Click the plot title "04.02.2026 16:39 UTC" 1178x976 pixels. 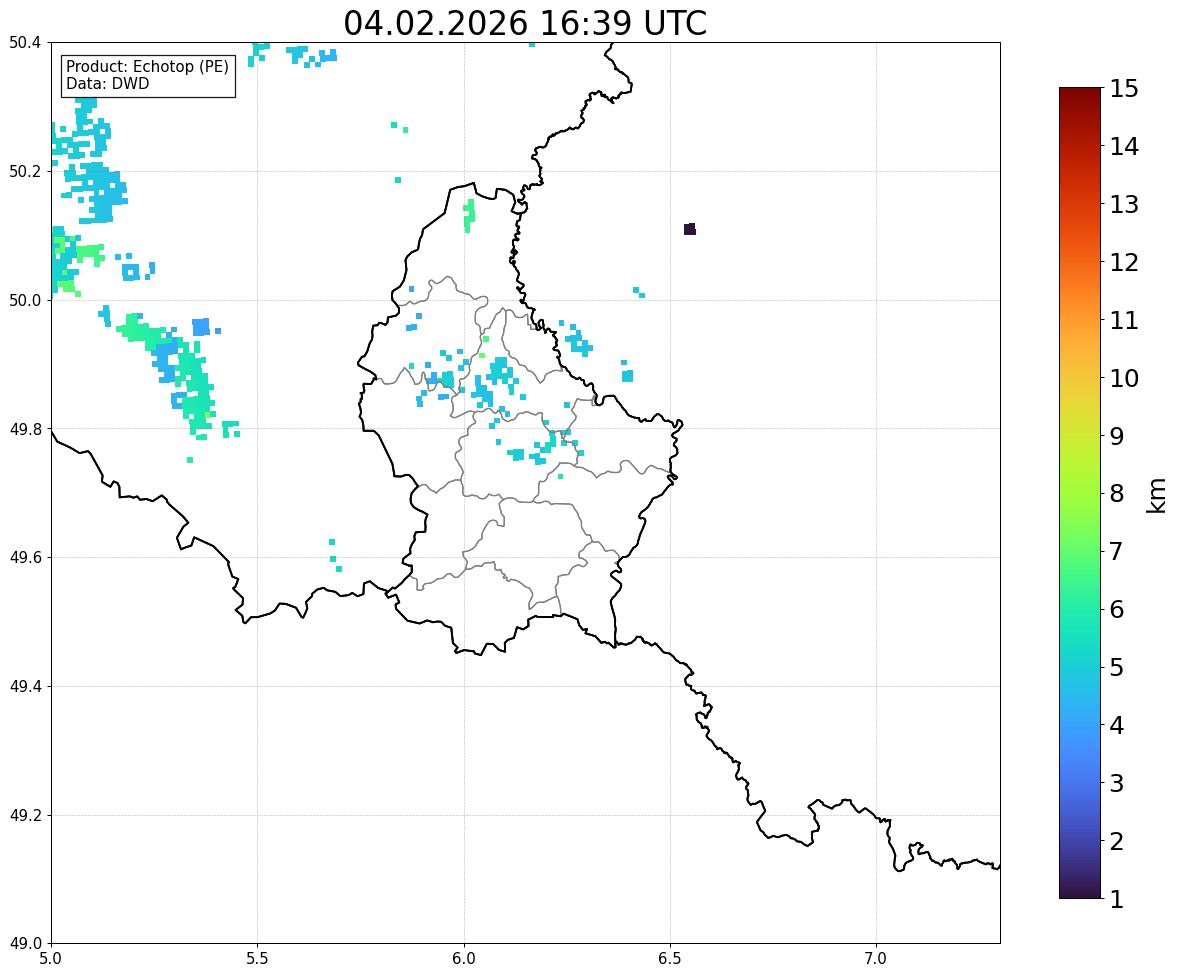(525, 23)
